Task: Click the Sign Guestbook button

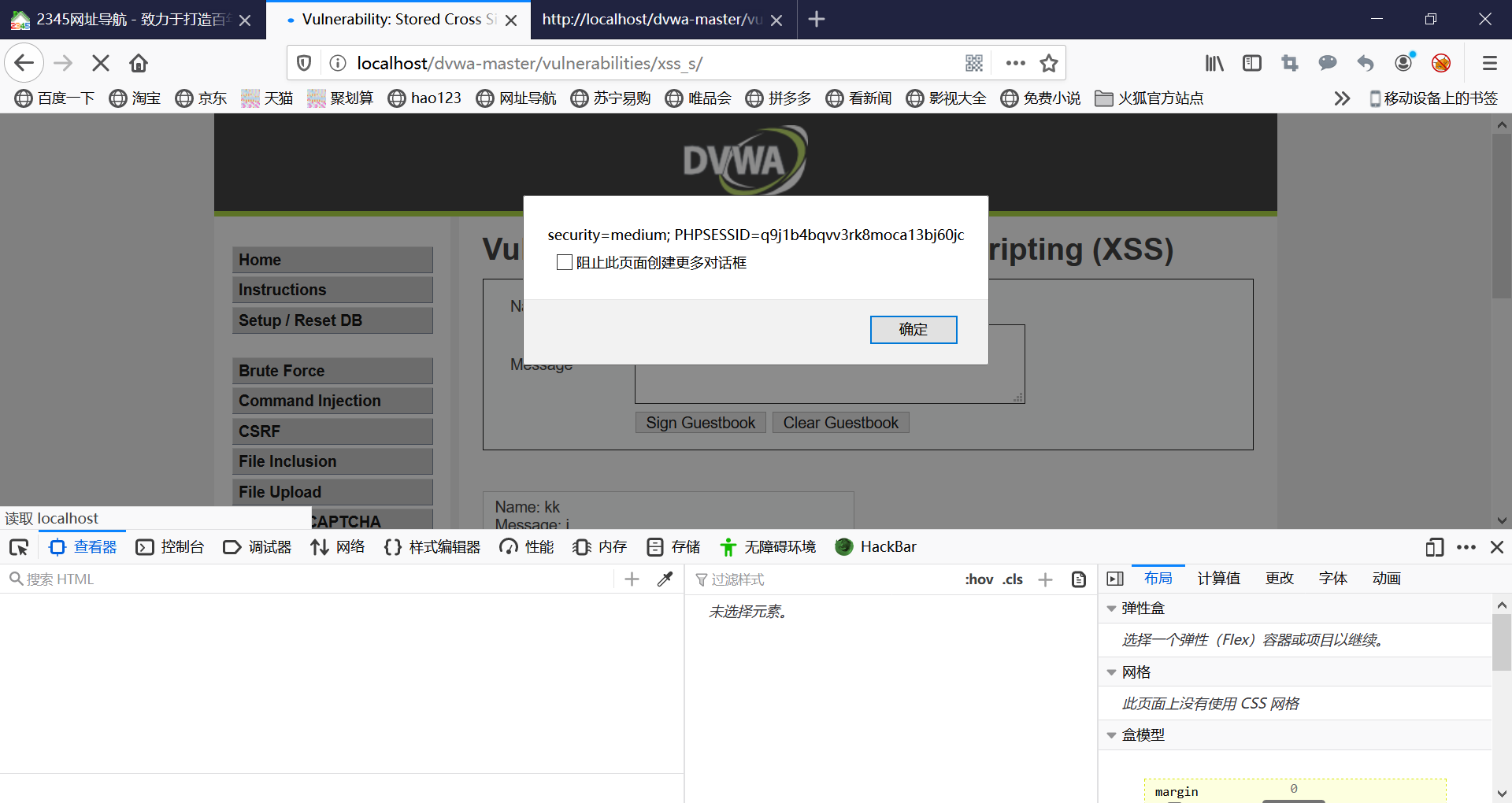Action: click(x=700, y=423)
